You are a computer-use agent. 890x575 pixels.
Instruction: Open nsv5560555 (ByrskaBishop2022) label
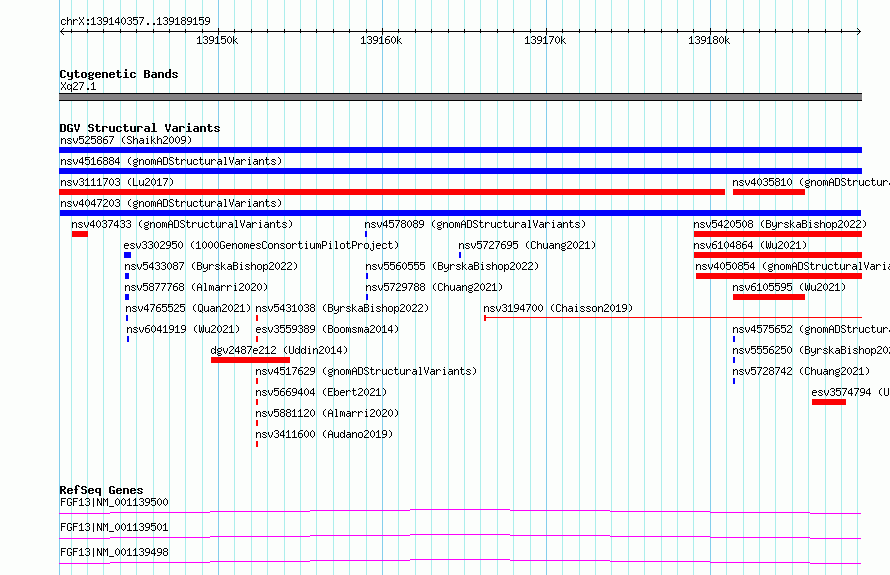452,266
